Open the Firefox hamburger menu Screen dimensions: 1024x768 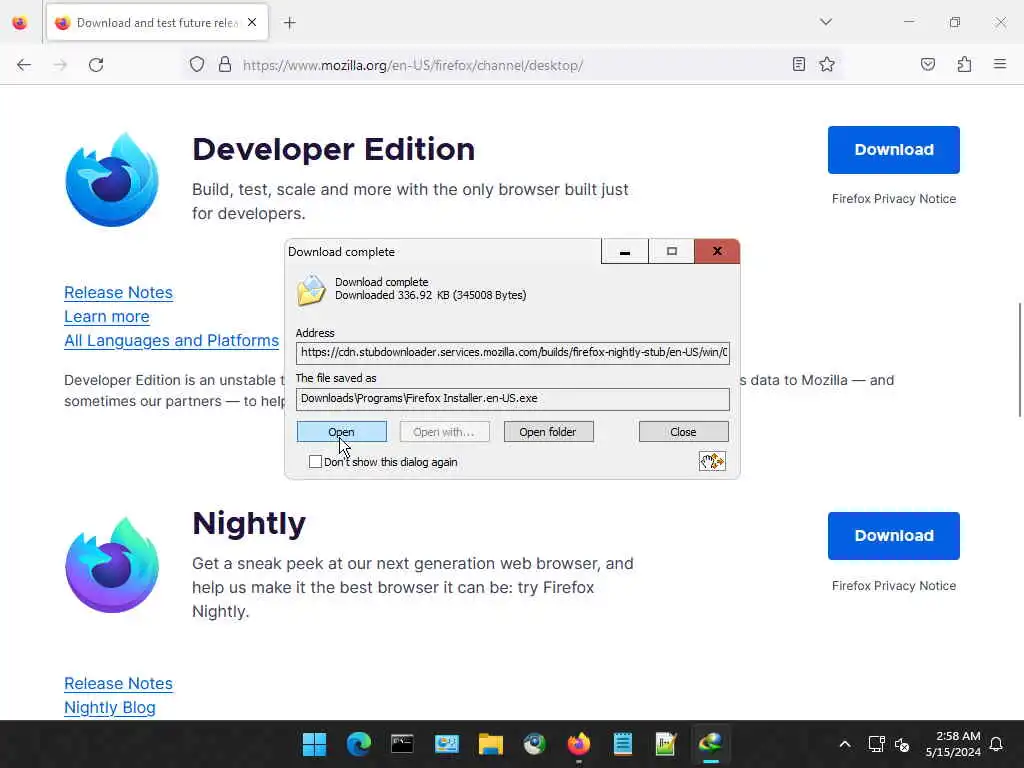pos(1000,64)
